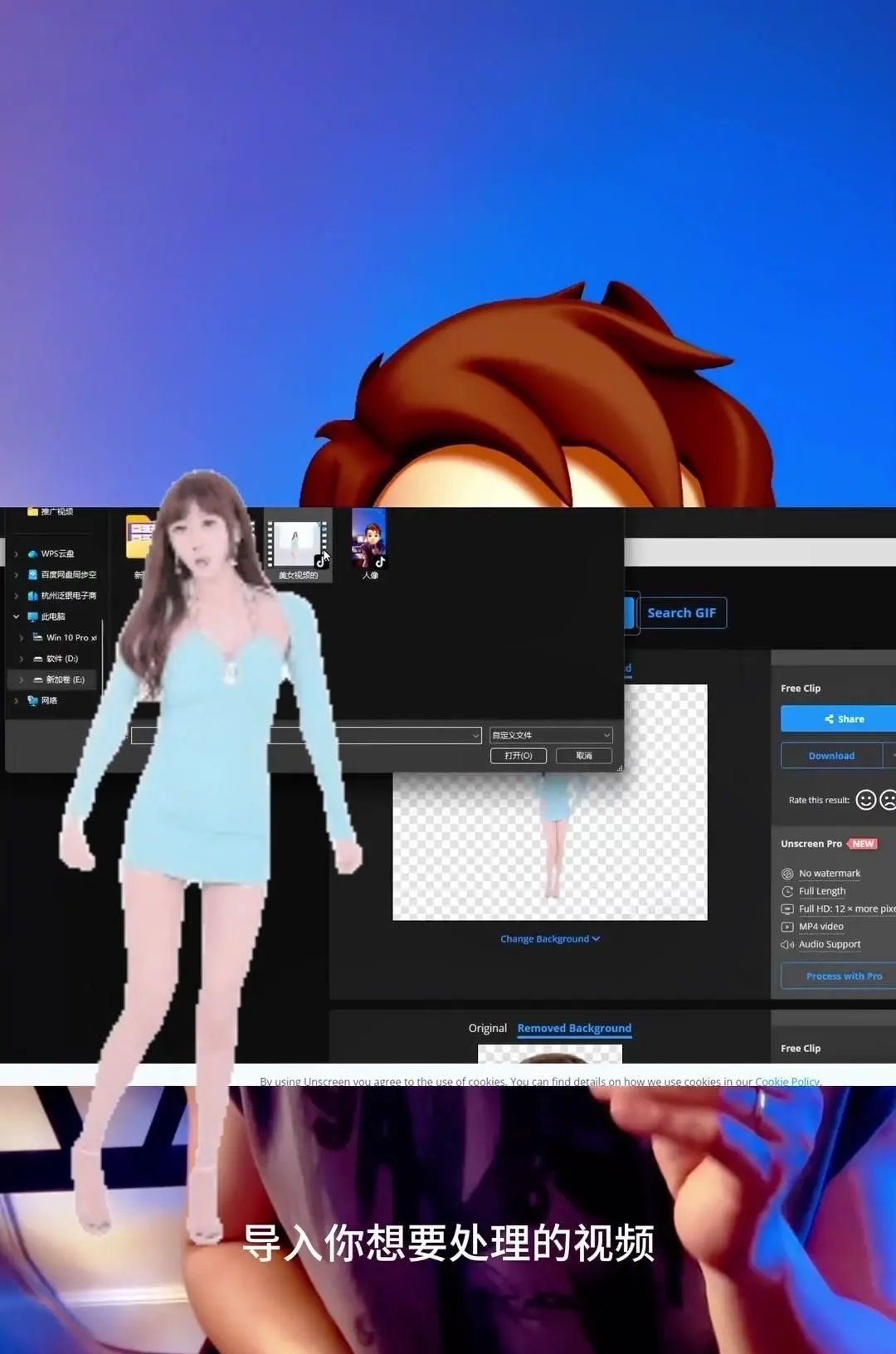This screenshot has height=1354, width=896.
Task: Expand the Win 10 Pro drive node
Action: 22,637
